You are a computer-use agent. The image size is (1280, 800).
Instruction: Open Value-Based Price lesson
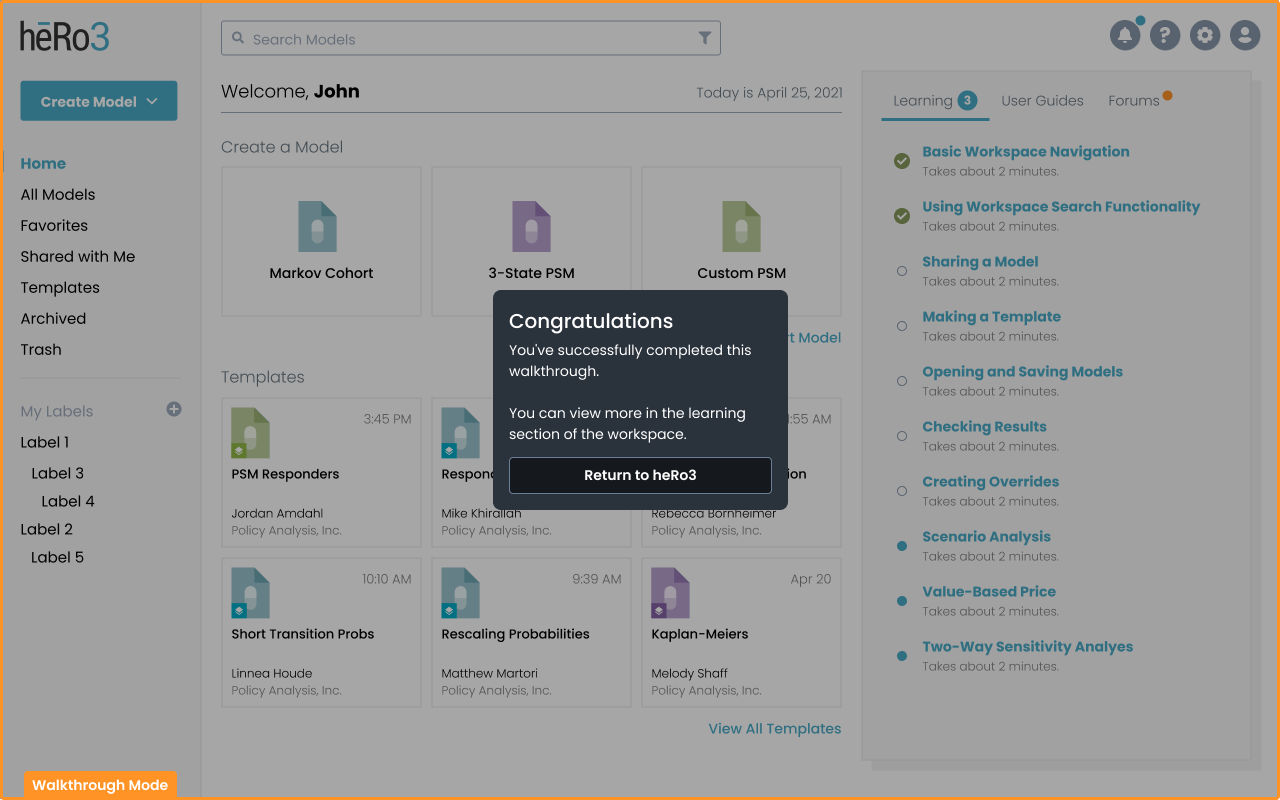tap(989, 592)
